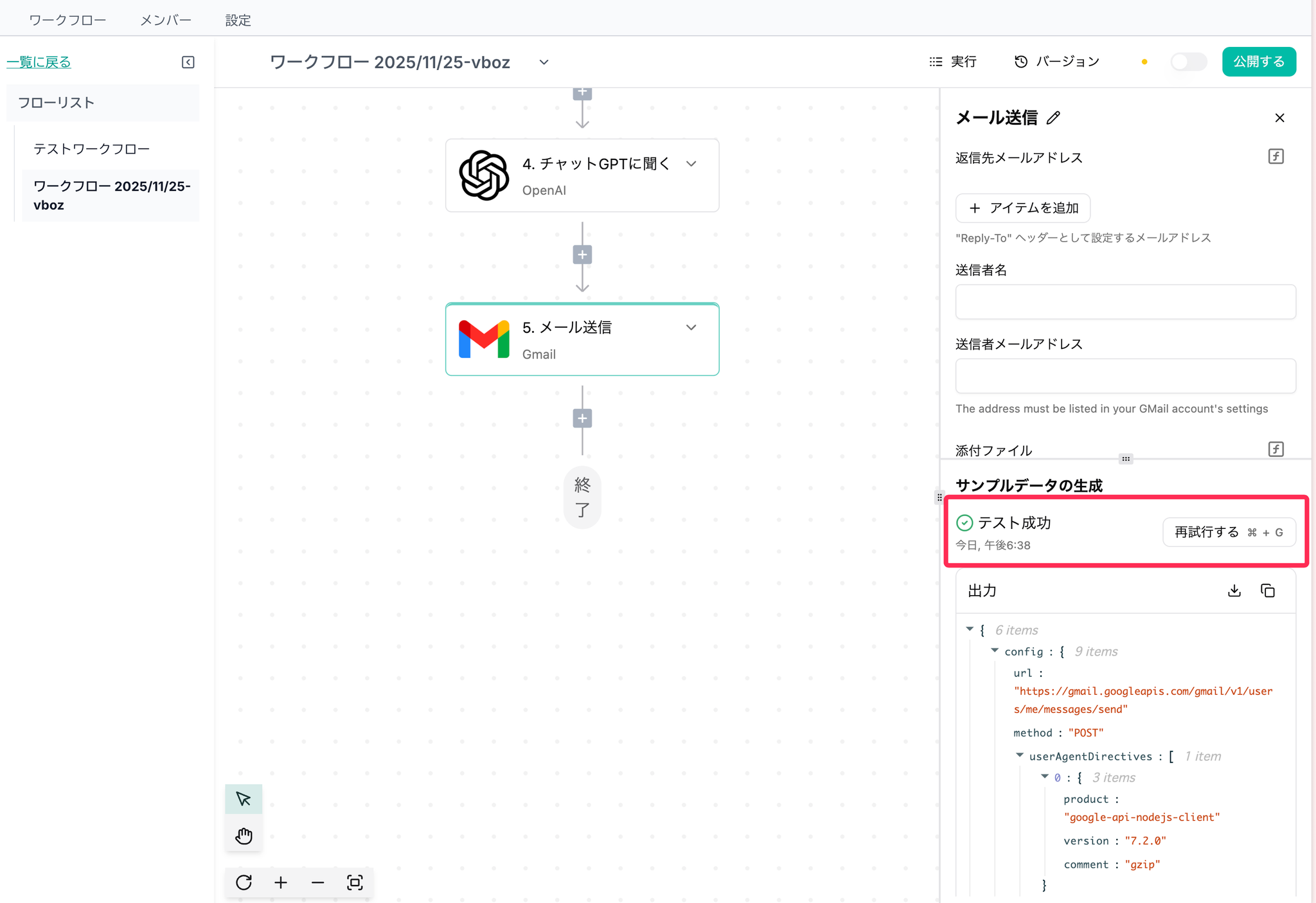
Task: Select the pointer cursor tool
Action: point(243,799)
